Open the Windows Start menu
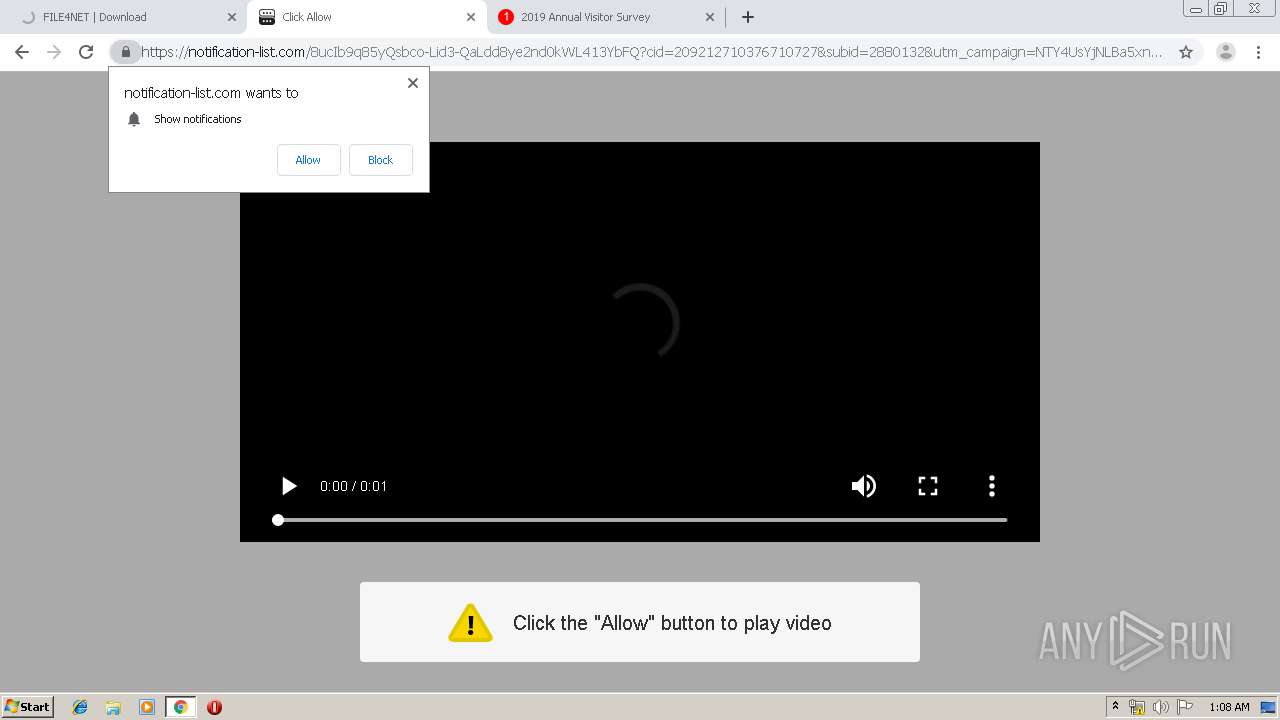 pyautogui.click(x=28, y=706)
